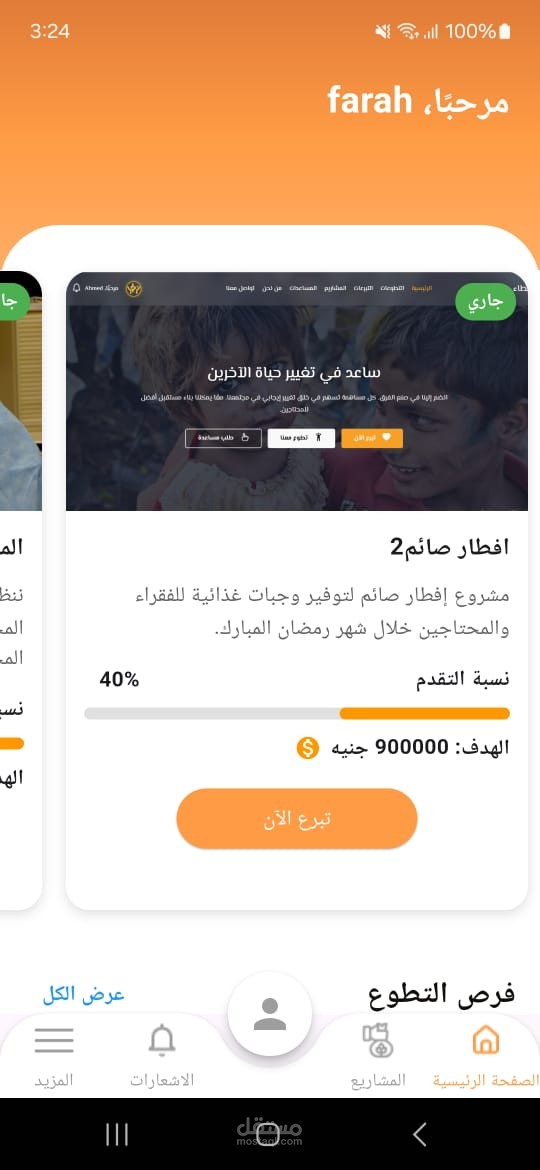This screenshot has width=540, height=1170.
Task: Open the profile person icon button
Action: click(270, 1014)
